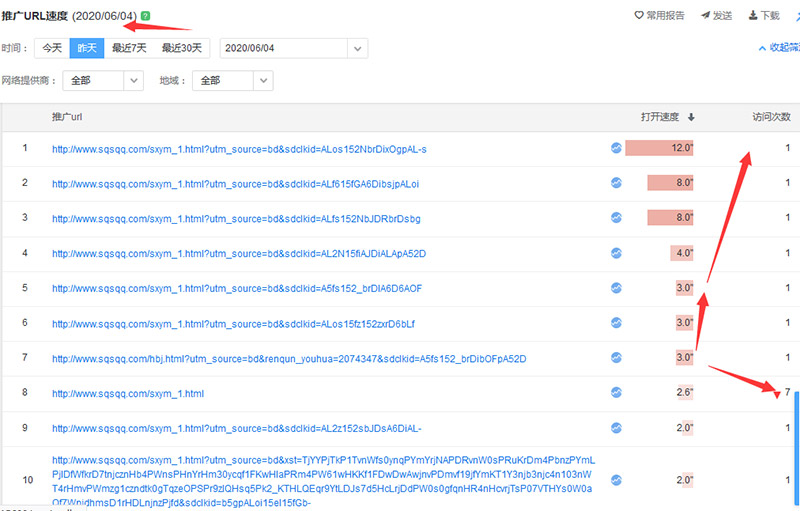Sort by the 打开速度 arrow
This screenshot has width=800, height=511.
[691, 117]
